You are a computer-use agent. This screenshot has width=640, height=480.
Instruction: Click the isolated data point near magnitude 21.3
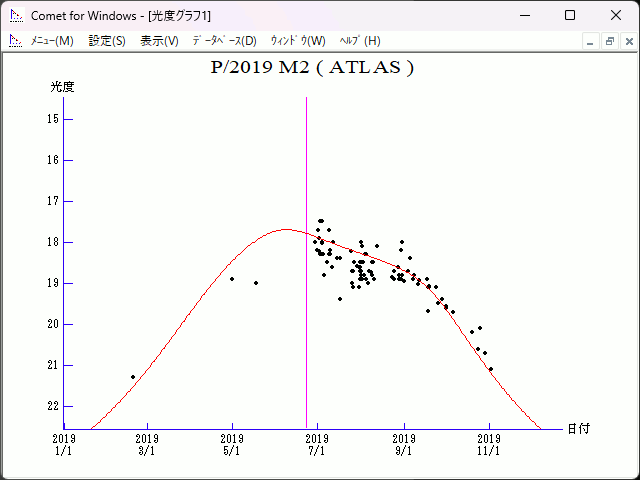coord(133,377)
